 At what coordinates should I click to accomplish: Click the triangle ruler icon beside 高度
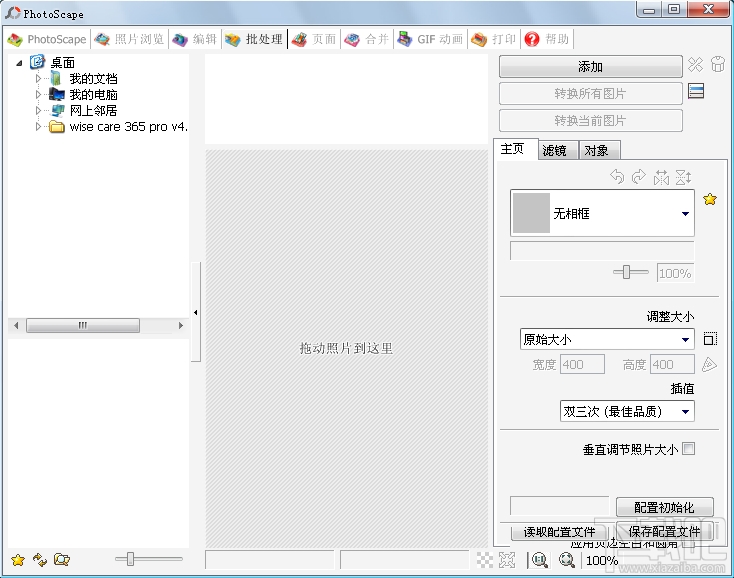[x=709, y=364]
